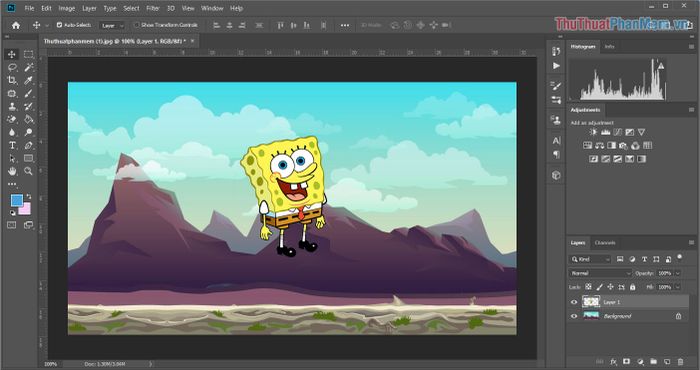Click the background pink color swatch
Viewport: 700px width, 370px height.
pos(26,209)
